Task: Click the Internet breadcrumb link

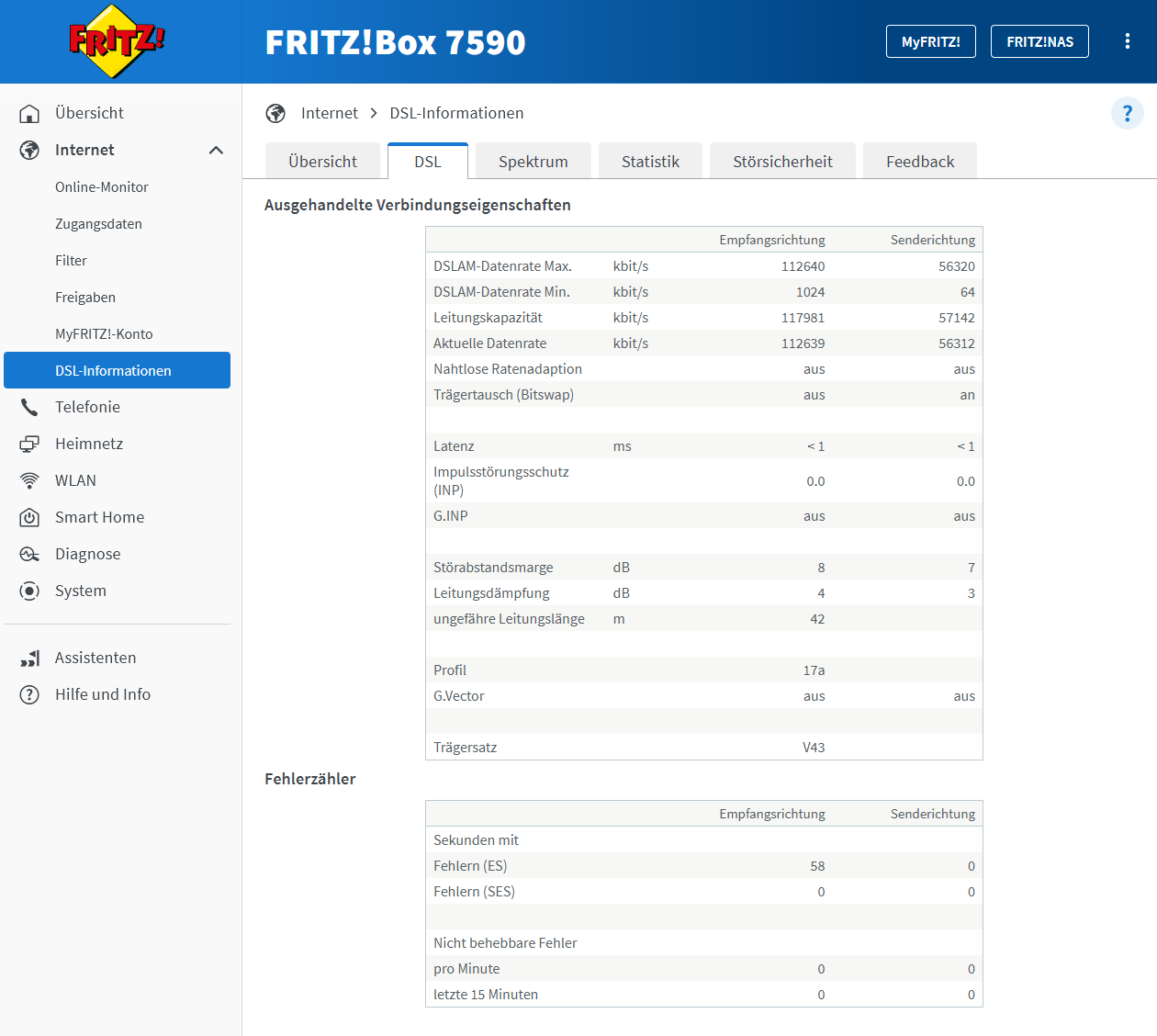Action: pyautogui.click(x=330, y=113)
